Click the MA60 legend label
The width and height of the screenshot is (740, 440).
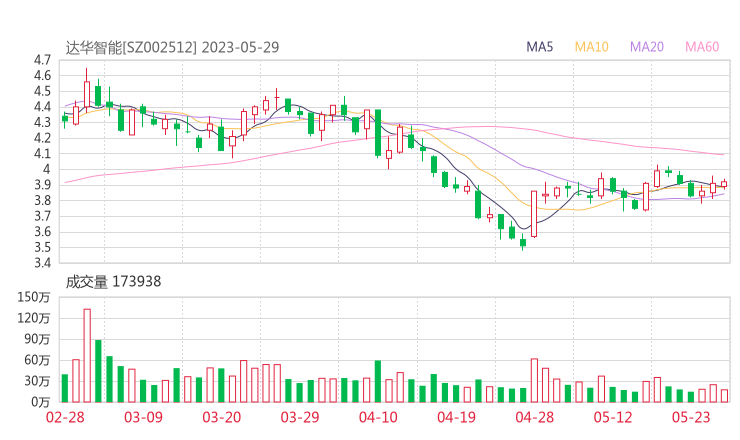pyautogui.click(x=702, y=47)
